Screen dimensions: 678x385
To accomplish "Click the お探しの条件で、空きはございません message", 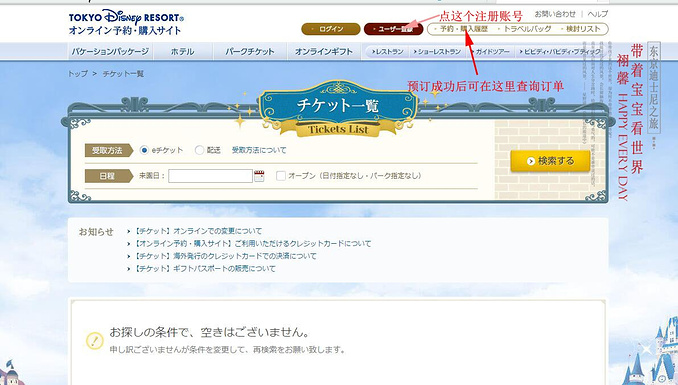I will pos(210,332).
